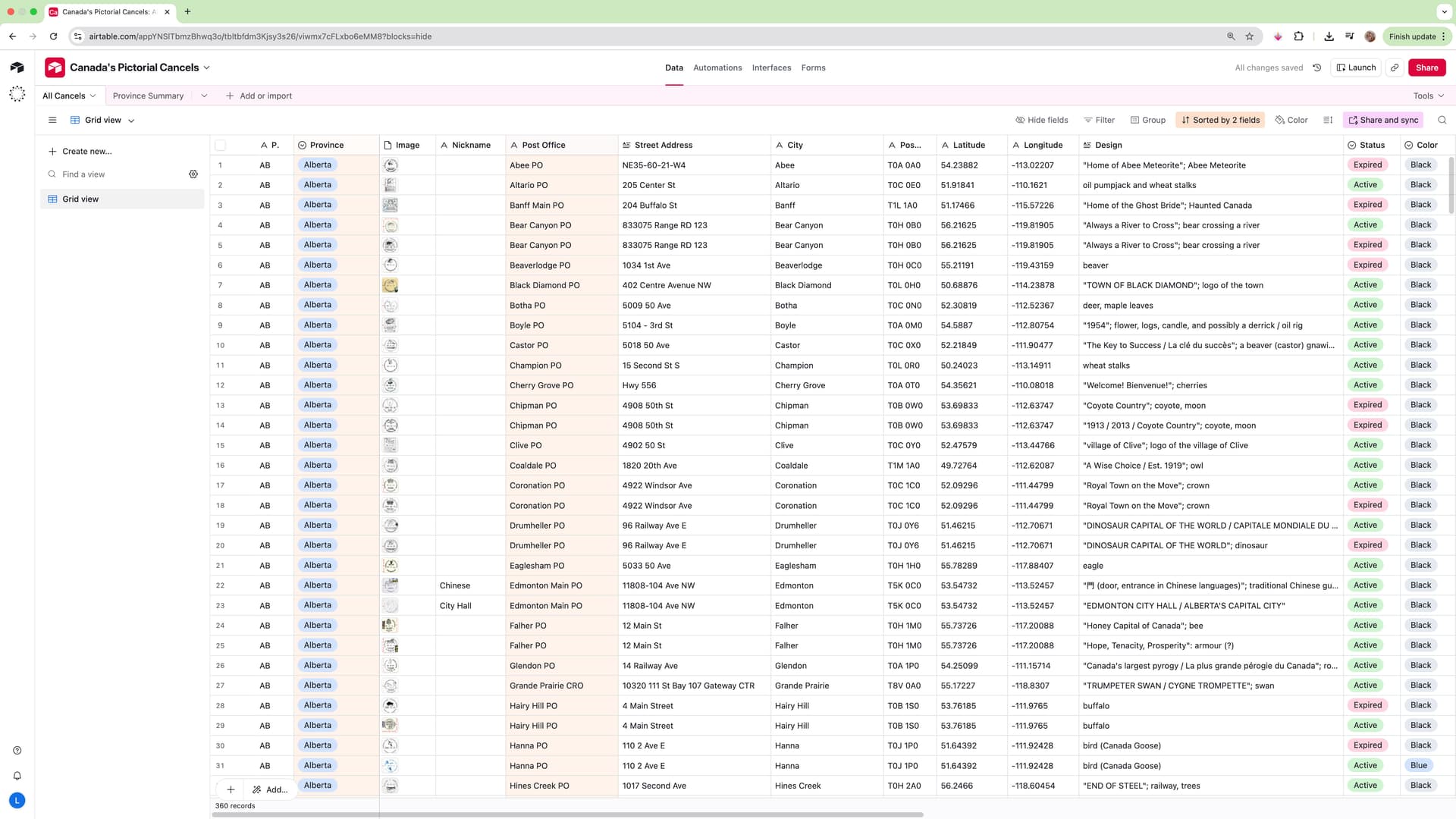
Task: Click the Find a view search field
Action: click(x=114, y=174)
